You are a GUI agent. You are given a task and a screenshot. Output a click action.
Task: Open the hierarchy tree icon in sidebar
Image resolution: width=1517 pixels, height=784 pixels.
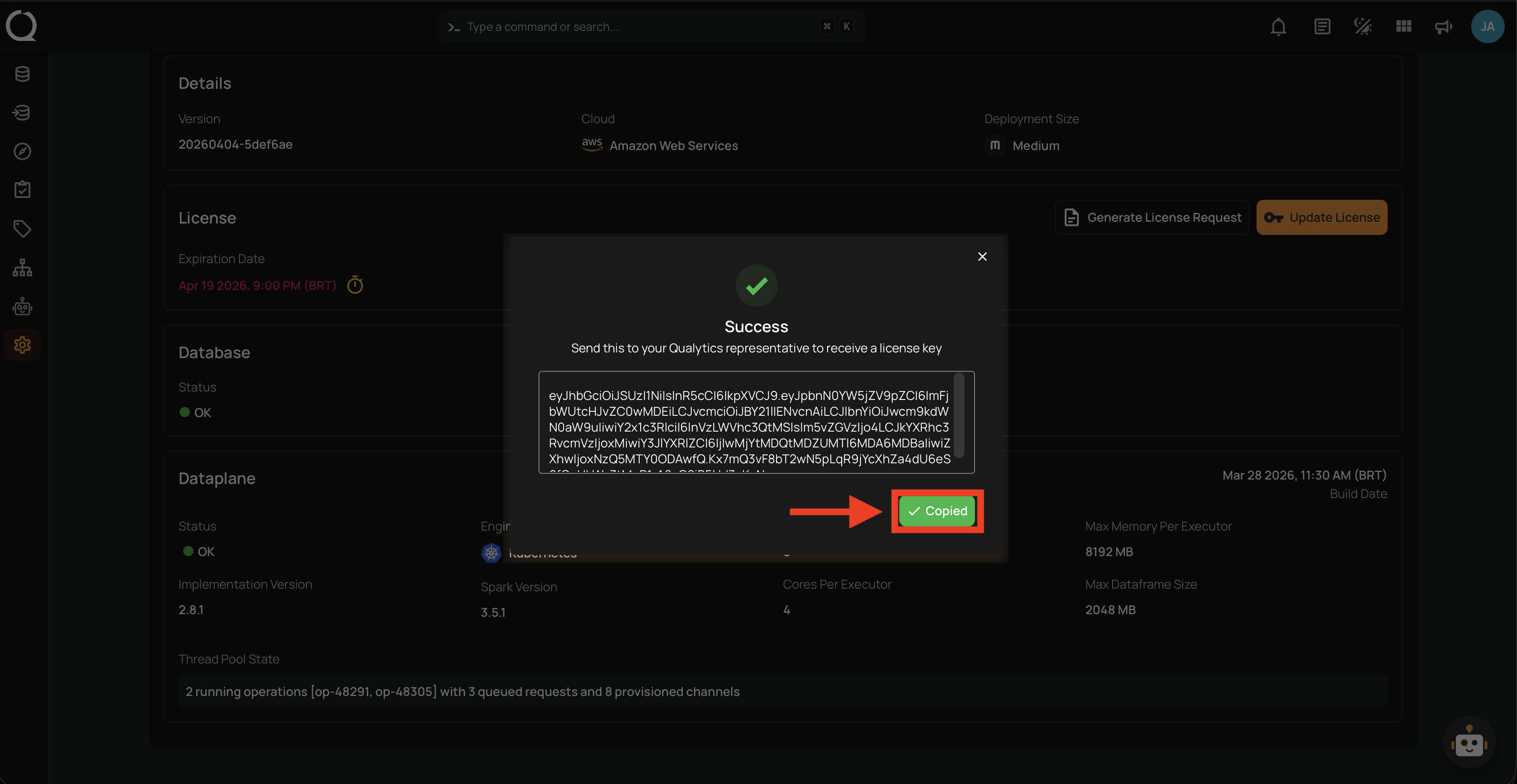pos(22,267)
